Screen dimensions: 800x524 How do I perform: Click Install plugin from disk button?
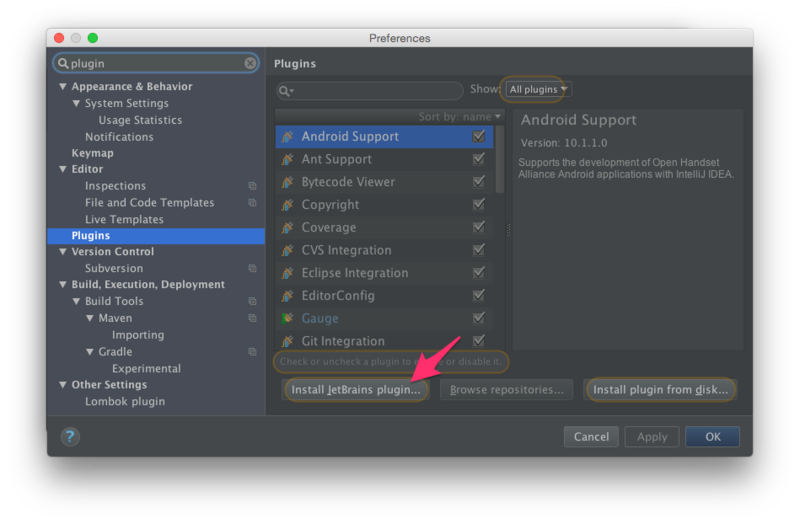pos(660,390)
